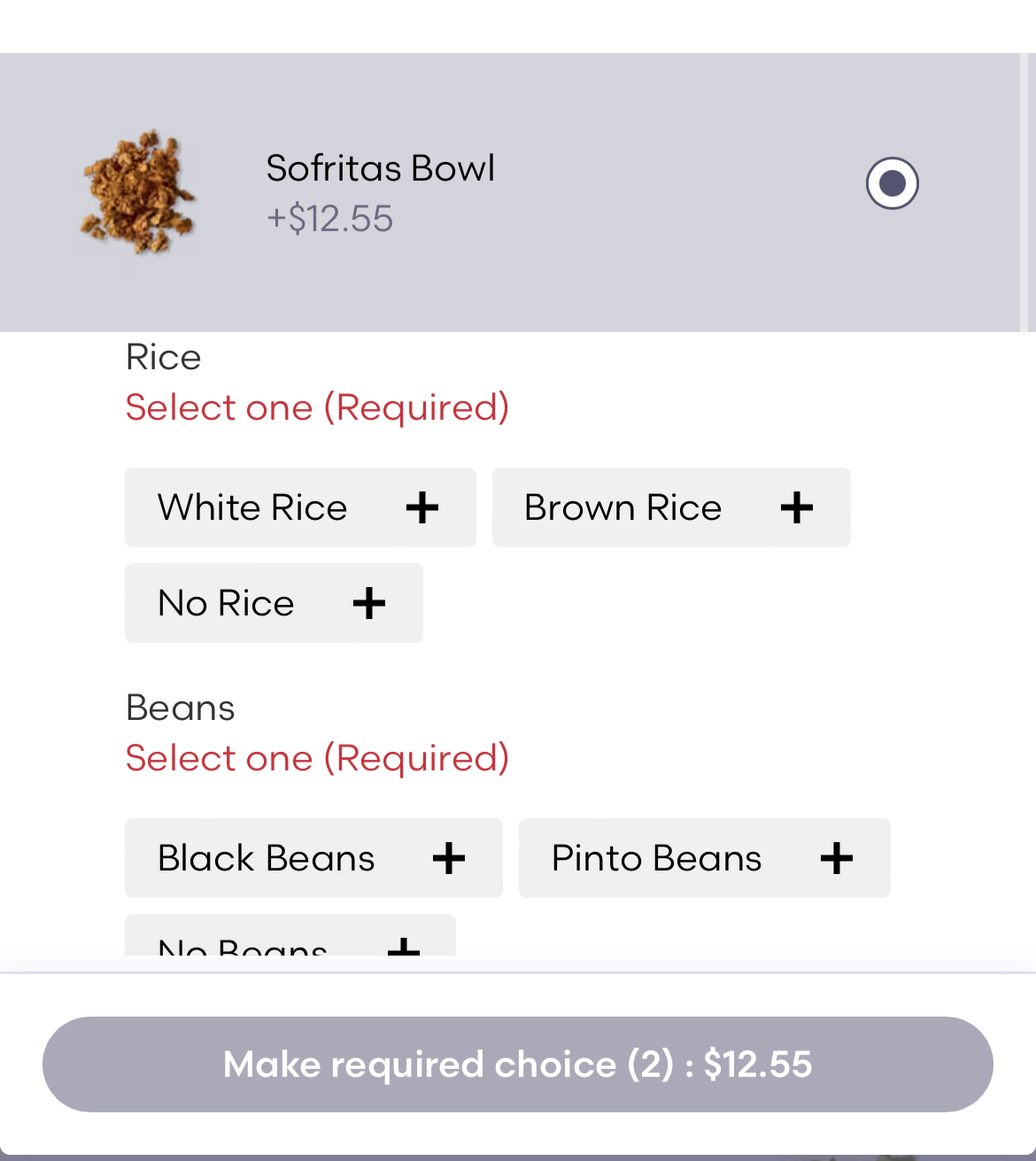This screenshot has height=1161, width=1036.
Task: Click the Sofritas Bowl title text
Action: pos(381,168)
